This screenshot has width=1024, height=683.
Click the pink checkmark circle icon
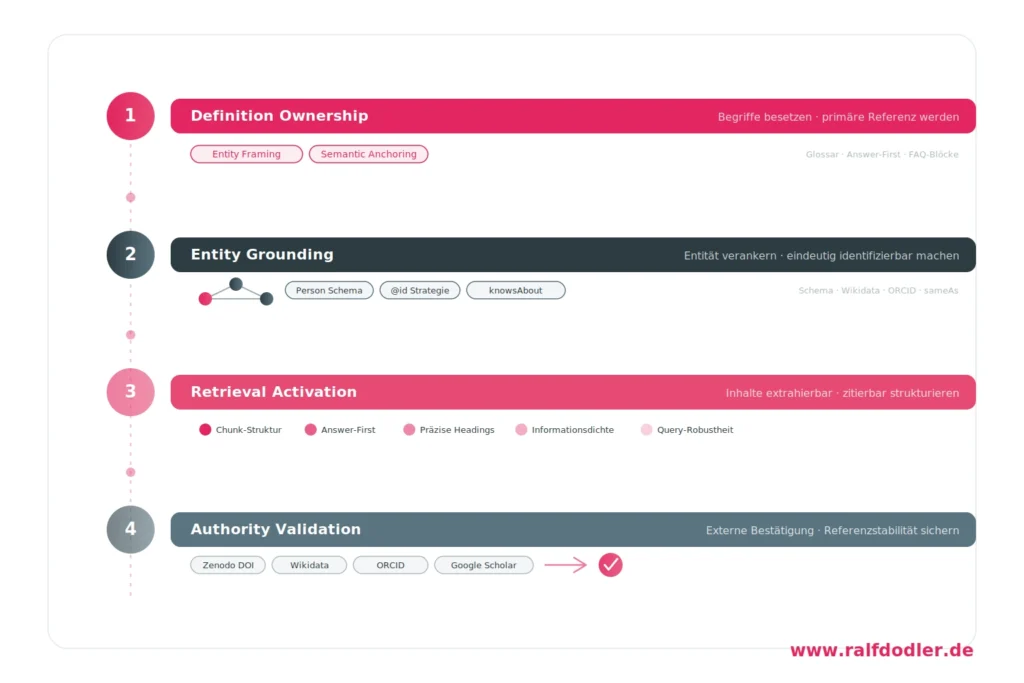tap(610, 565)
